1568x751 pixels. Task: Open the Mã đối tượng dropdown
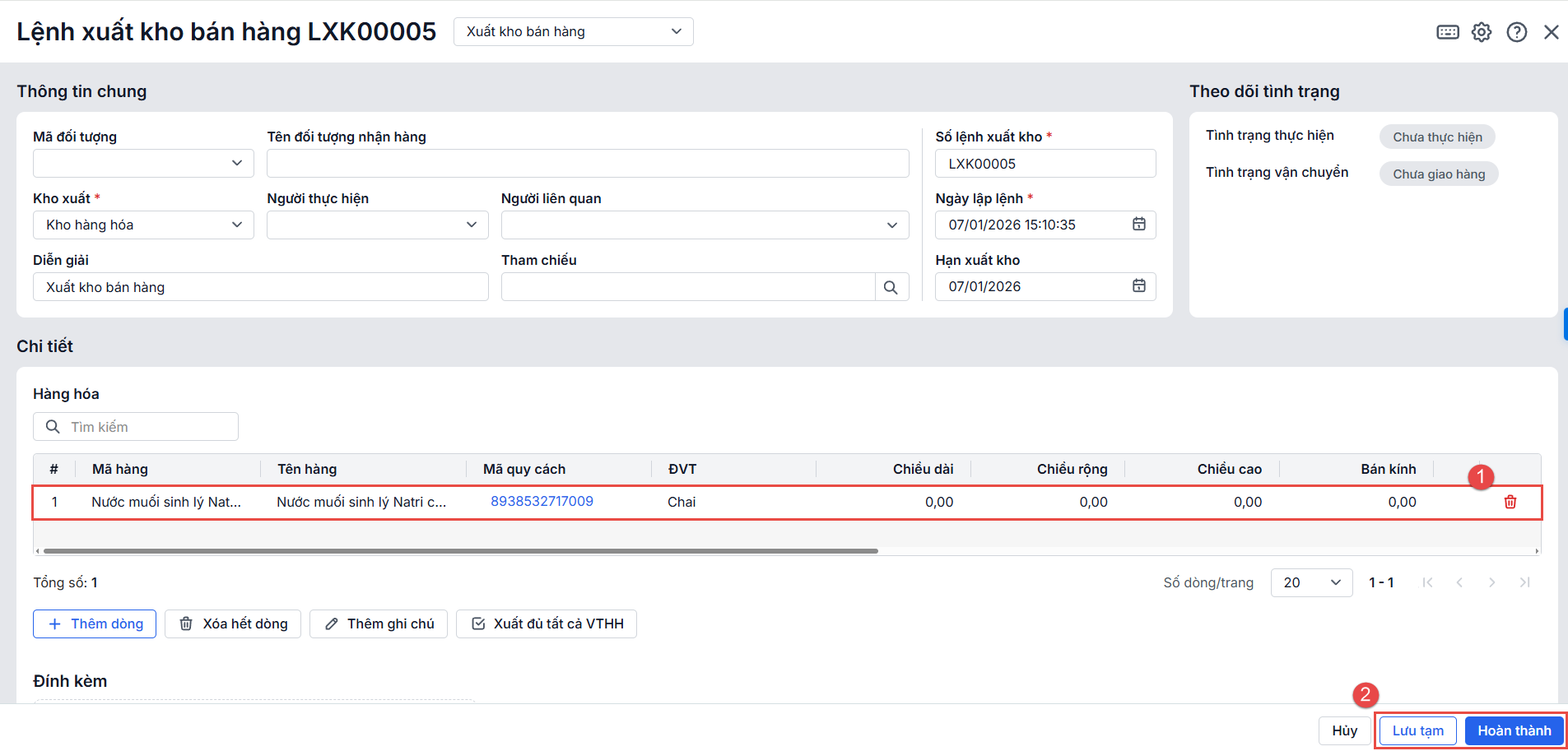(x=143, y=163)
